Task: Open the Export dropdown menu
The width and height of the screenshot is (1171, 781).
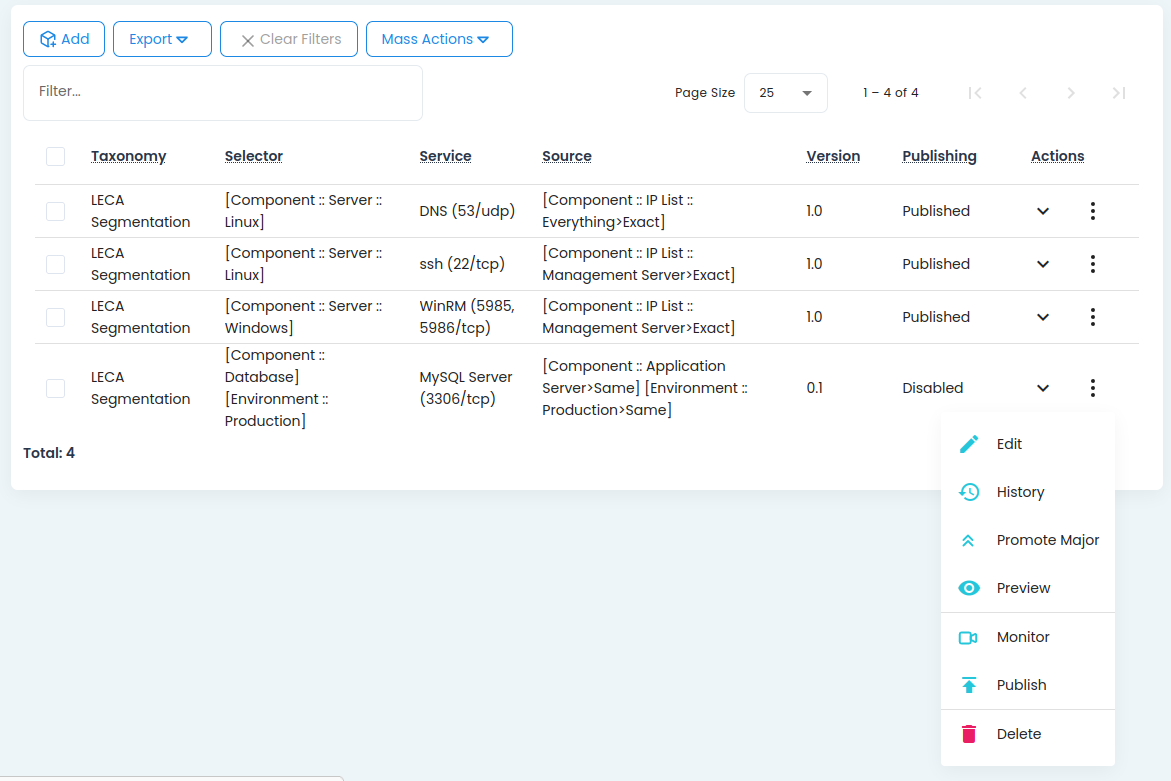Action: [x=162, y=39]
